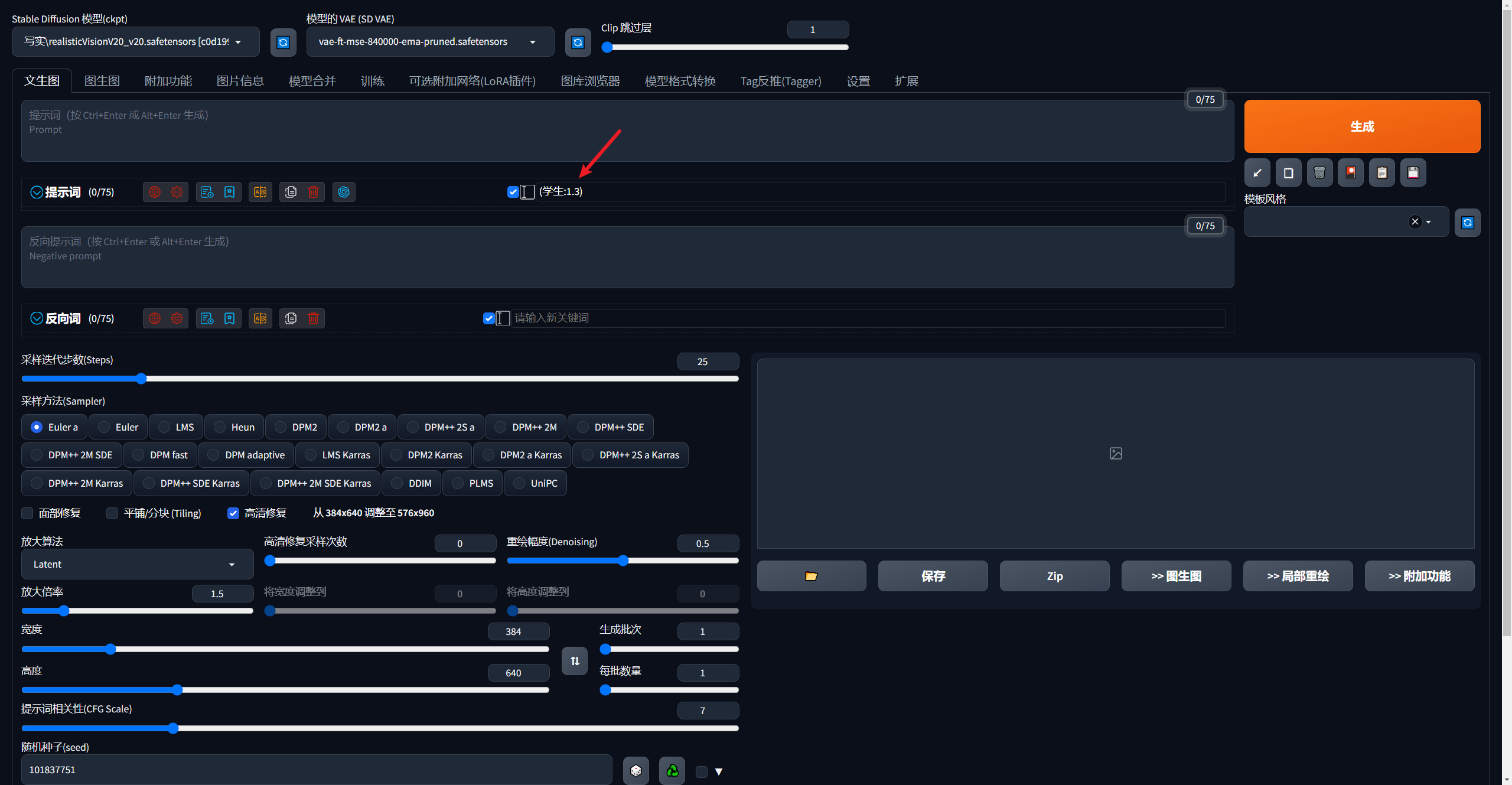Enable the 面部修复 checkbox

pos(27,513)
